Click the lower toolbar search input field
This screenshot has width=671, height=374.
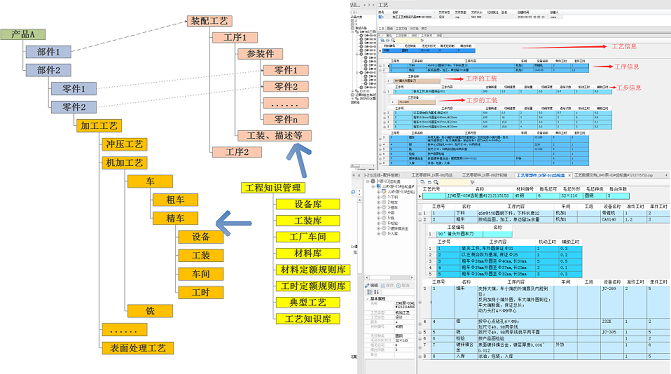[454, 182]
